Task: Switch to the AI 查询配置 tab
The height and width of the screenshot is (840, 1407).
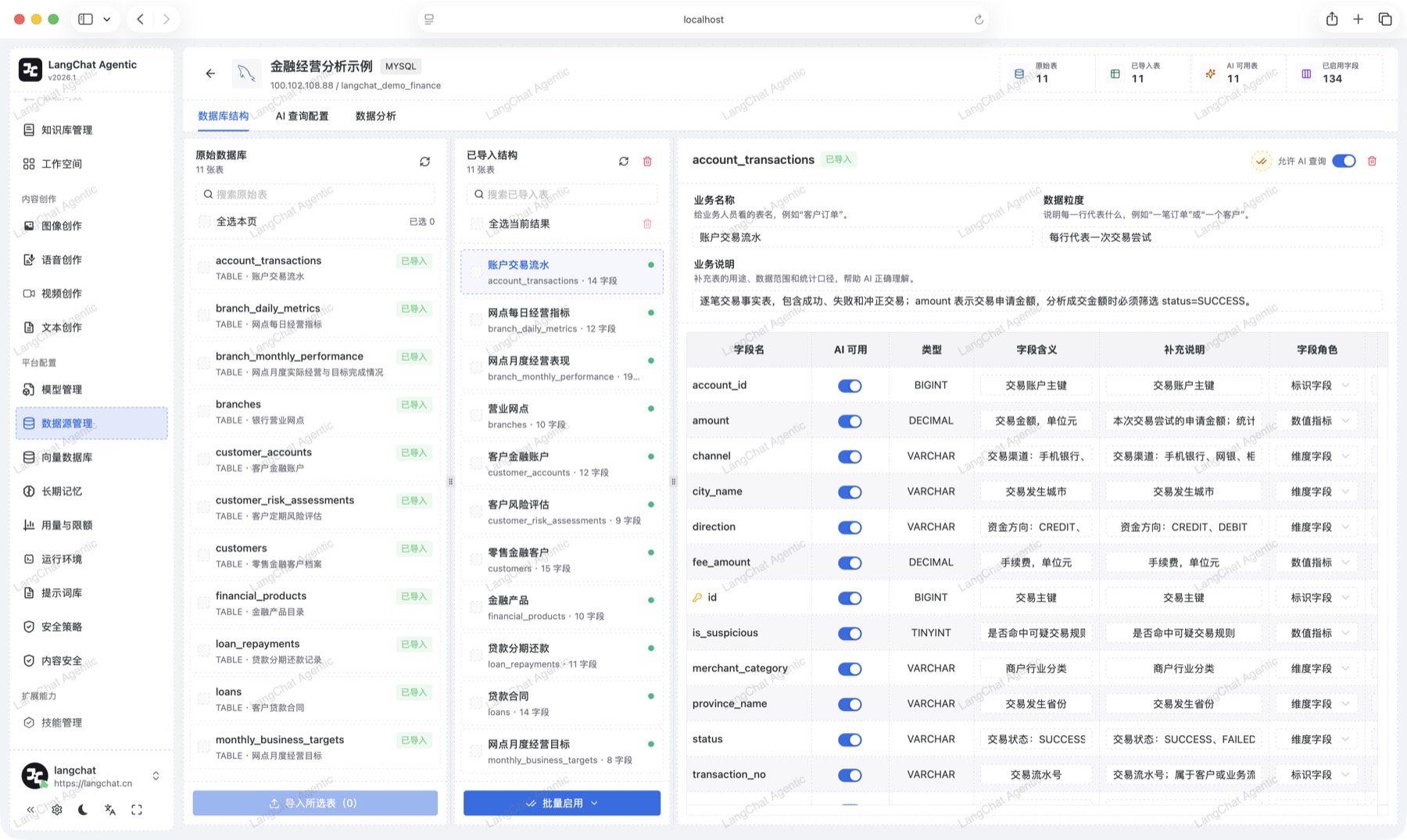Action: (302, 116)
